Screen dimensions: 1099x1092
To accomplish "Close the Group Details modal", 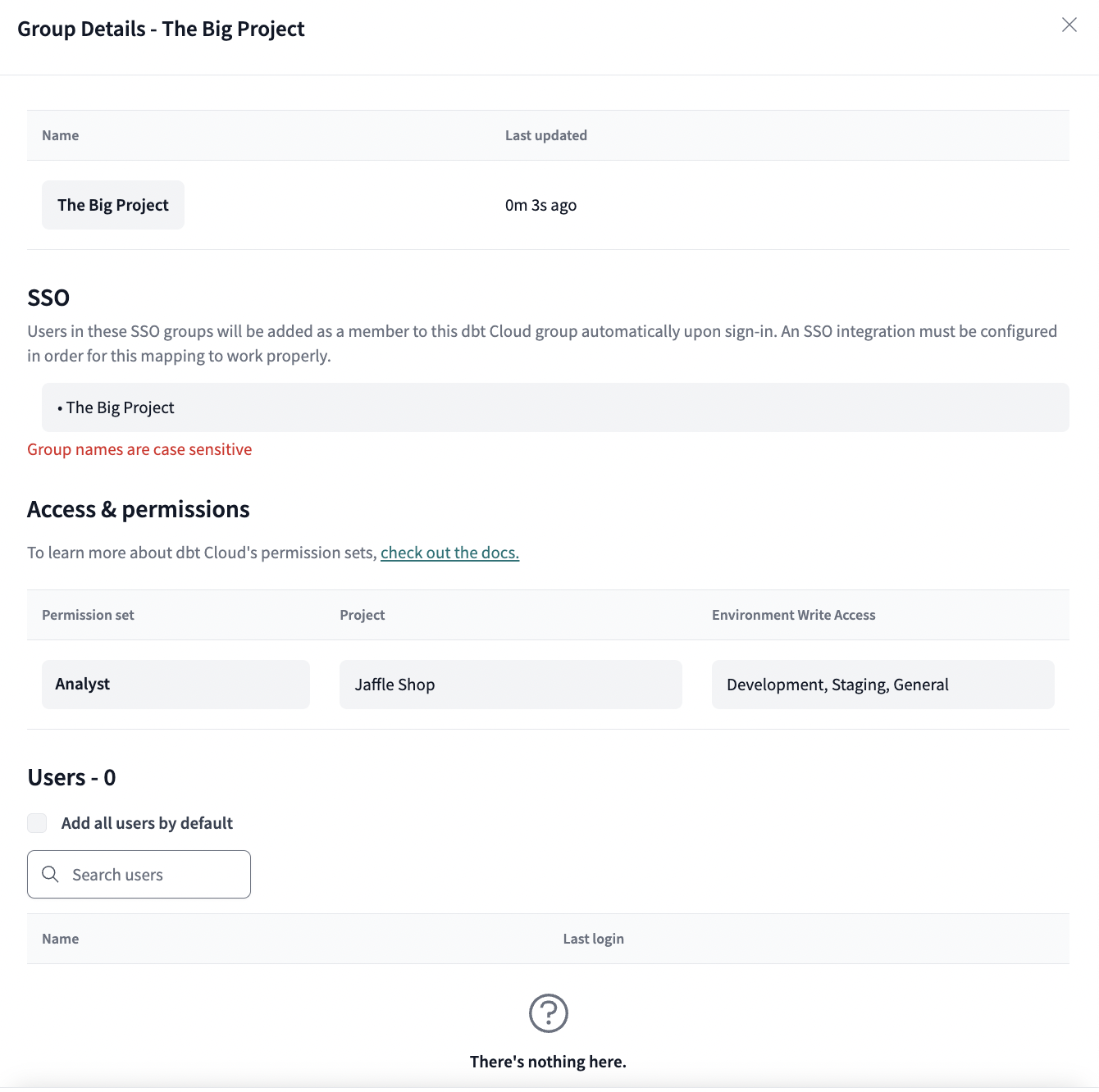I will pos(1069,25).
